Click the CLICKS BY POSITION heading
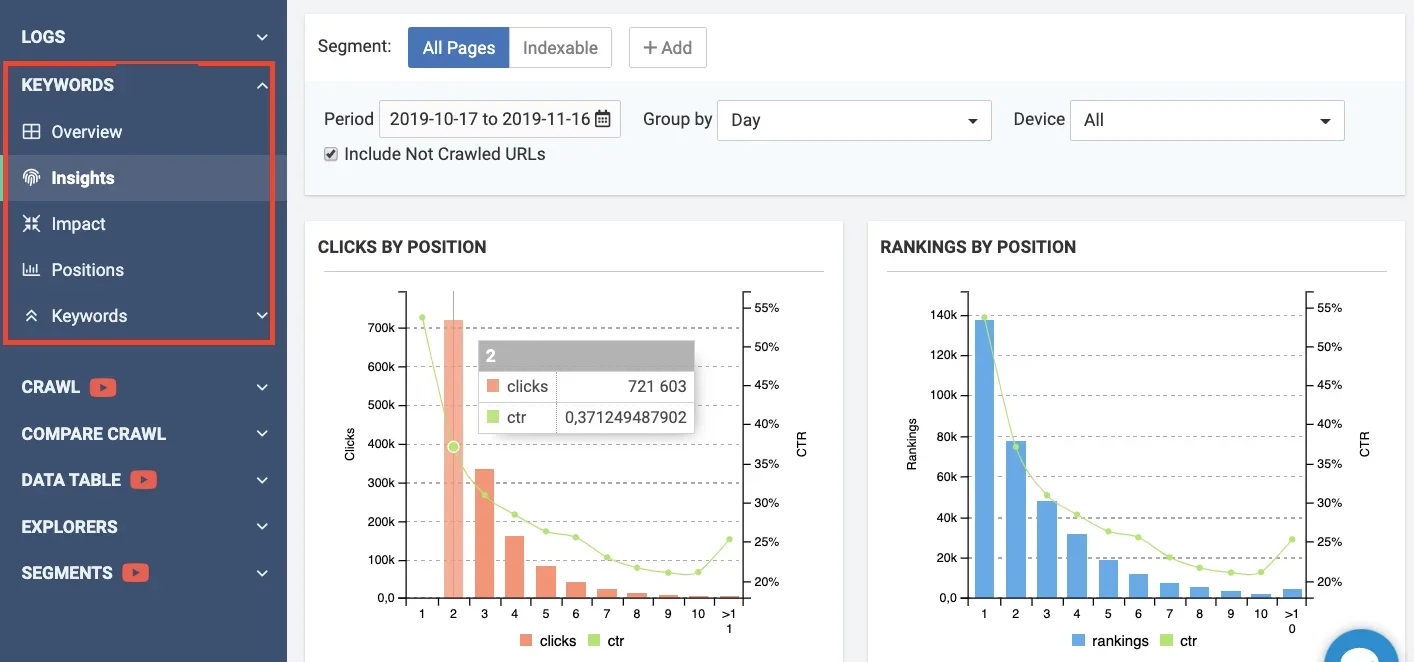The width and height of the screenshot is (1414, 662). coord(402,247)
